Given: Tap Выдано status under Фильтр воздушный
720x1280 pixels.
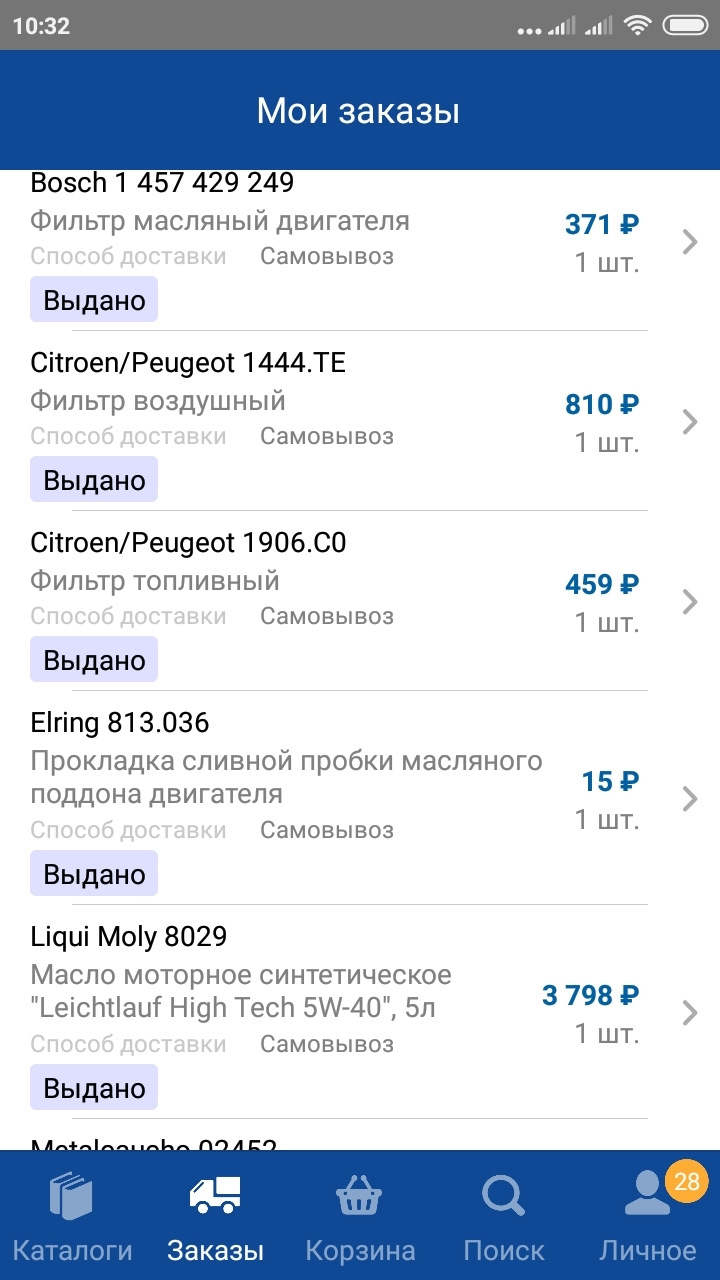Looking at the screenshot, I should coord(94,480).
